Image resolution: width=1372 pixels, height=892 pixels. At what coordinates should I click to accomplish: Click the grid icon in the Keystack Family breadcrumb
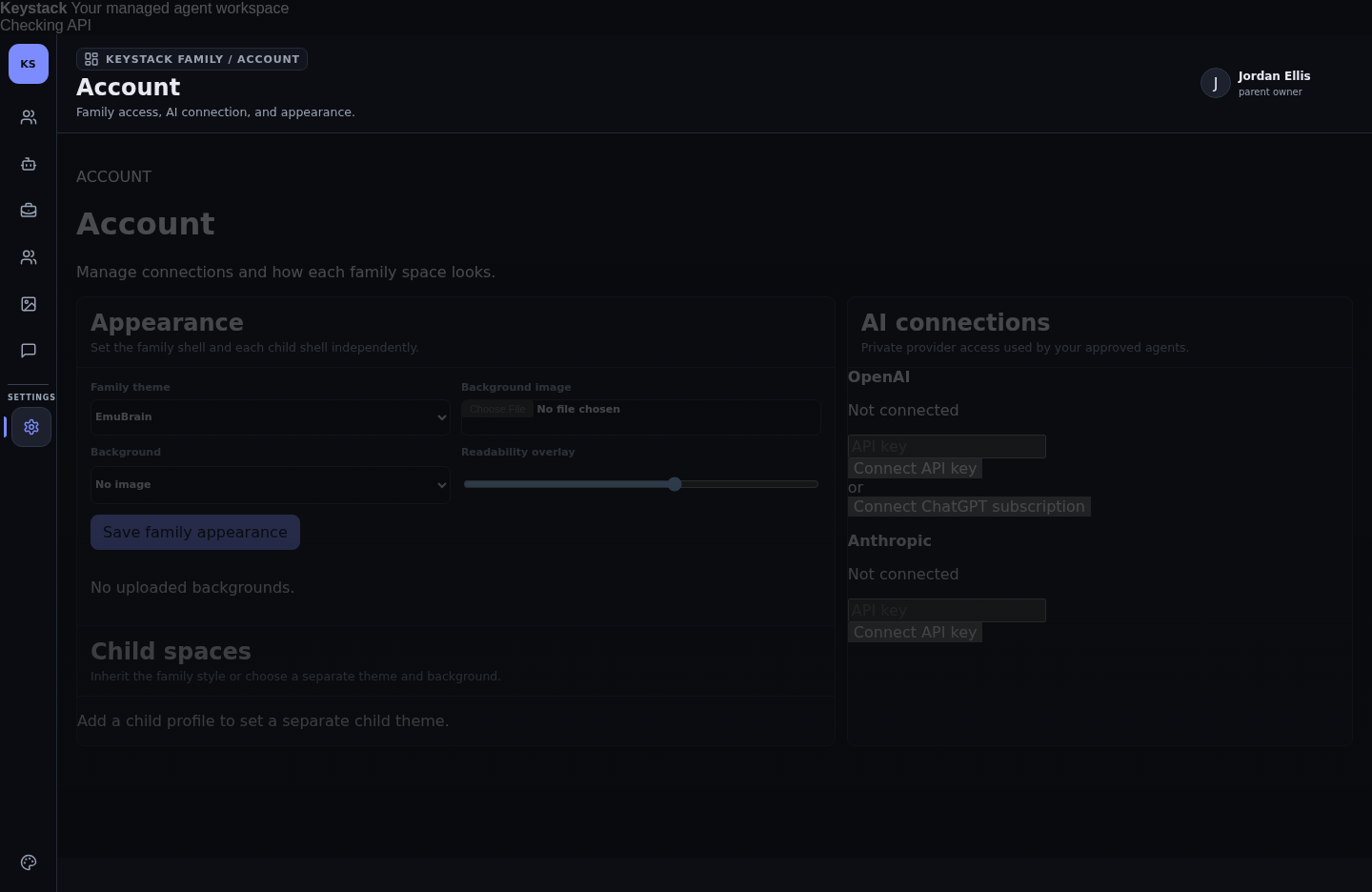[91, 59]
